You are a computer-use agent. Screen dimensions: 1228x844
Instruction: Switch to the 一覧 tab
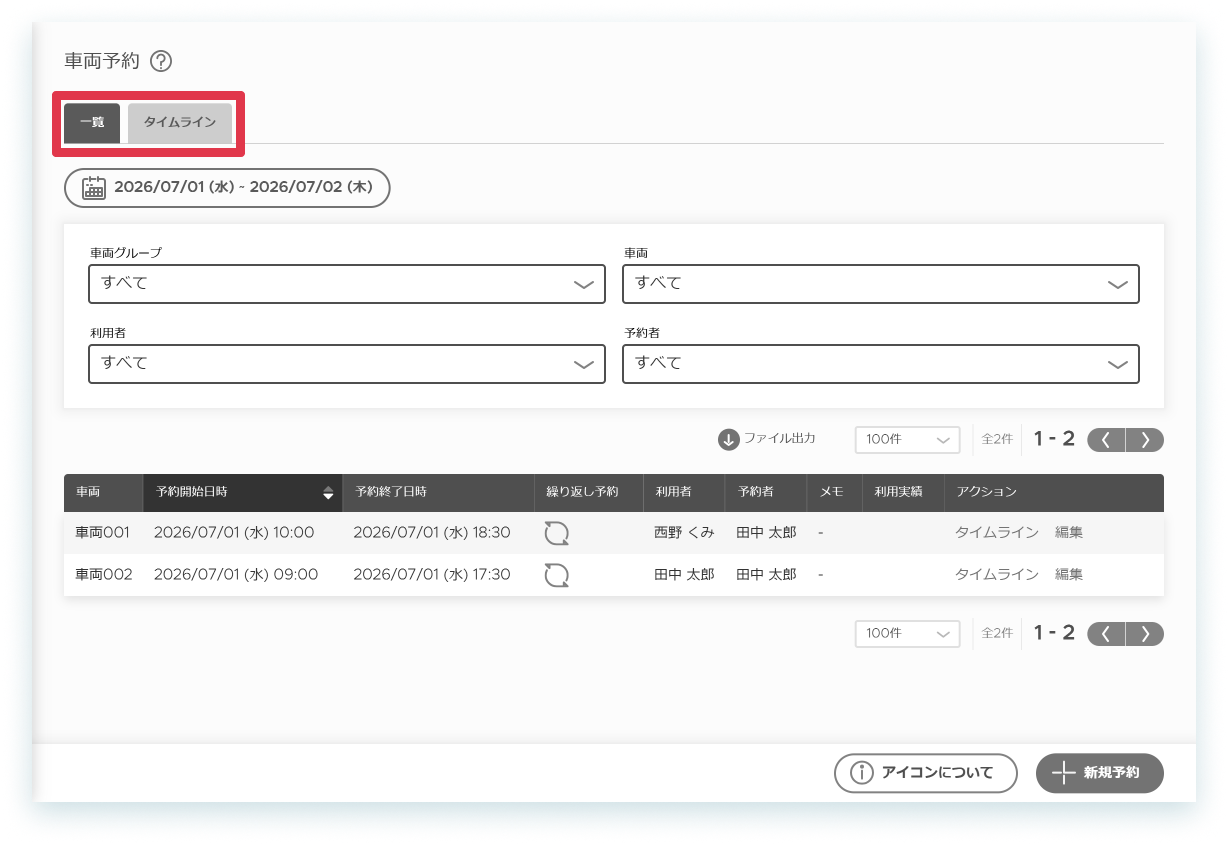tap(92, 123)
